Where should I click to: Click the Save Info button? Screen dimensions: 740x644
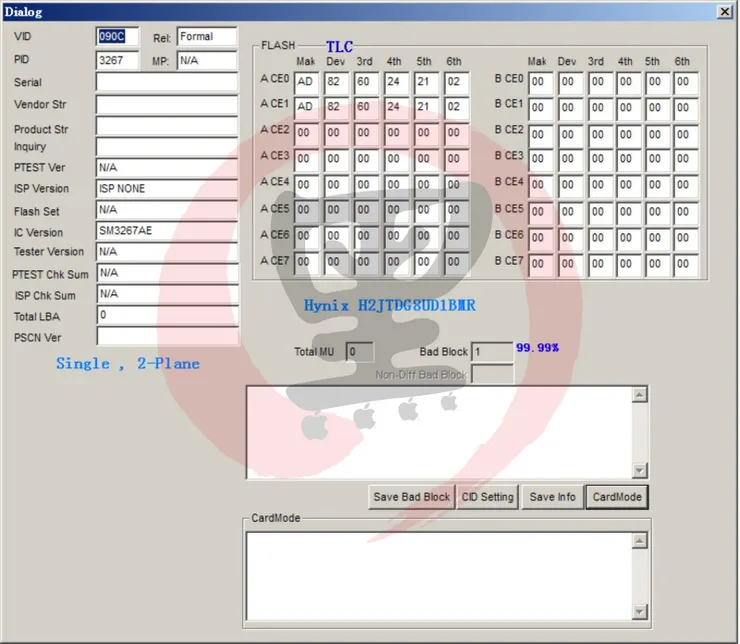coord(553,497)
